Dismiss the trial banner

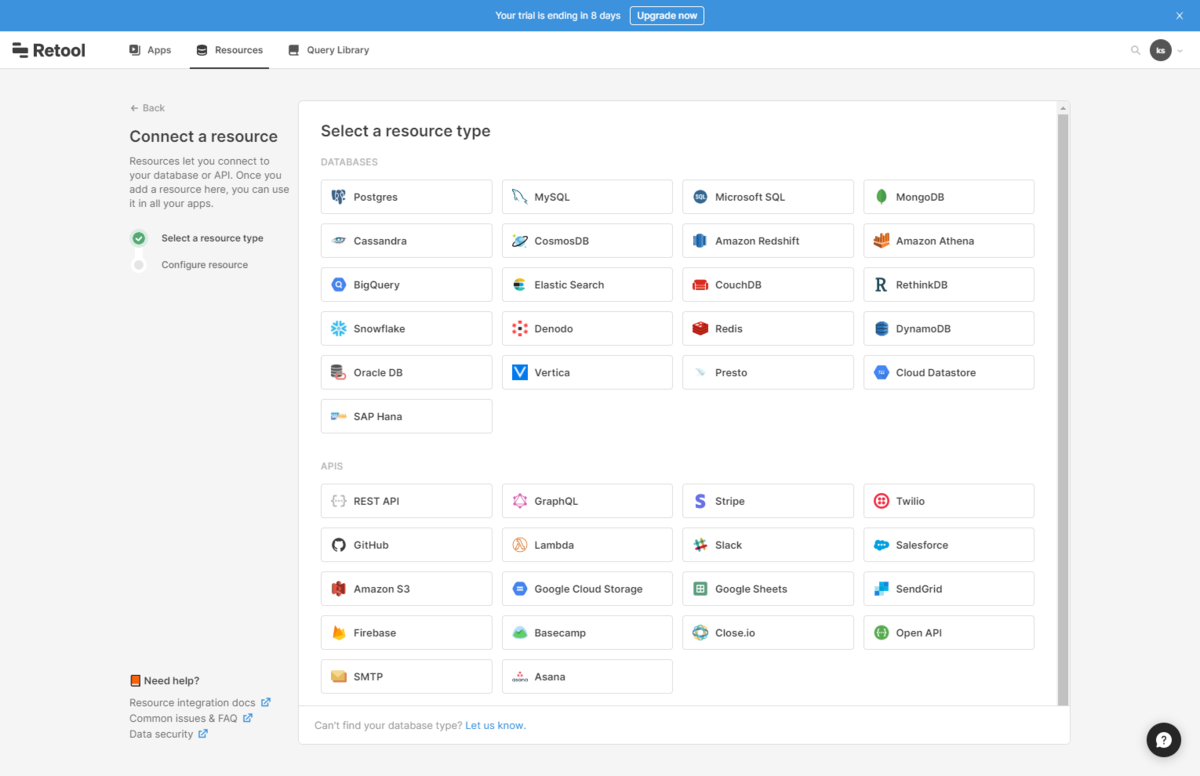[1180, 16]
